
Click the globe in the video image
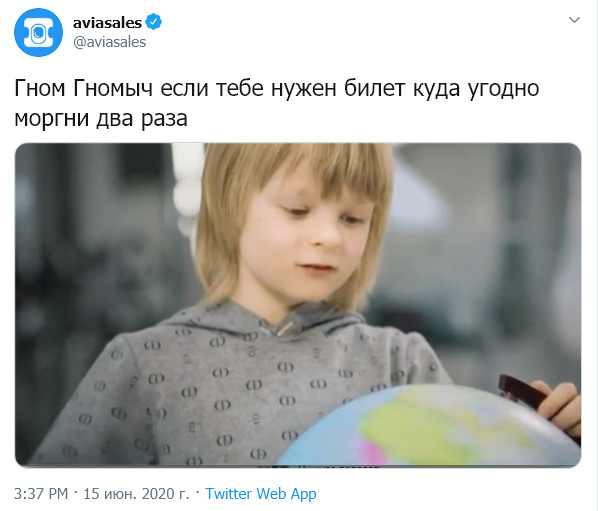(x=429, y=426)
